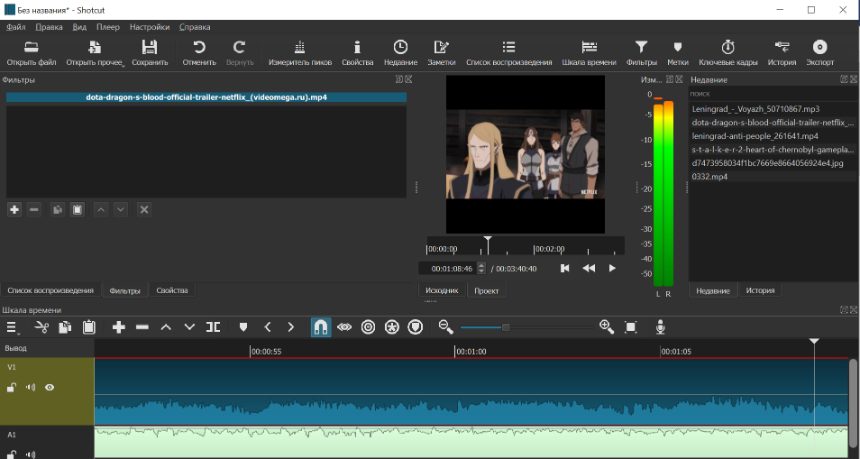The width and height of the screenshot is (860, 459).
Task: Switch to Список воспроизведения tab
Action: [50, 290]
